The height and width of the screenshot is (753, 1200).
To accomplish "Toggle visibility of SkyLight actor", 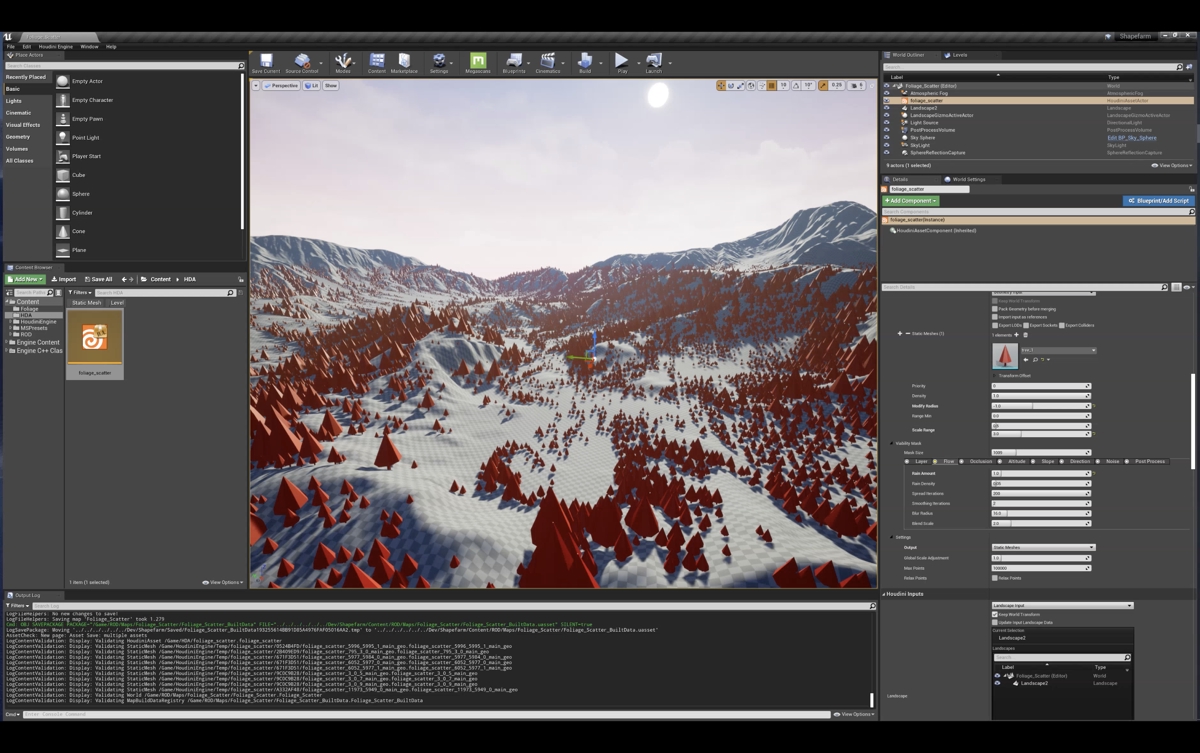I will (x=886, y=145).
